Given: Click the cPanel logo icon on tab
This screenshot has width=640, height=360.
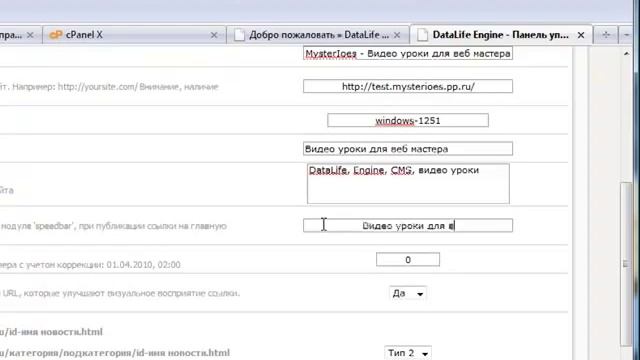Looking at the screenshot, I should [56, 35].
